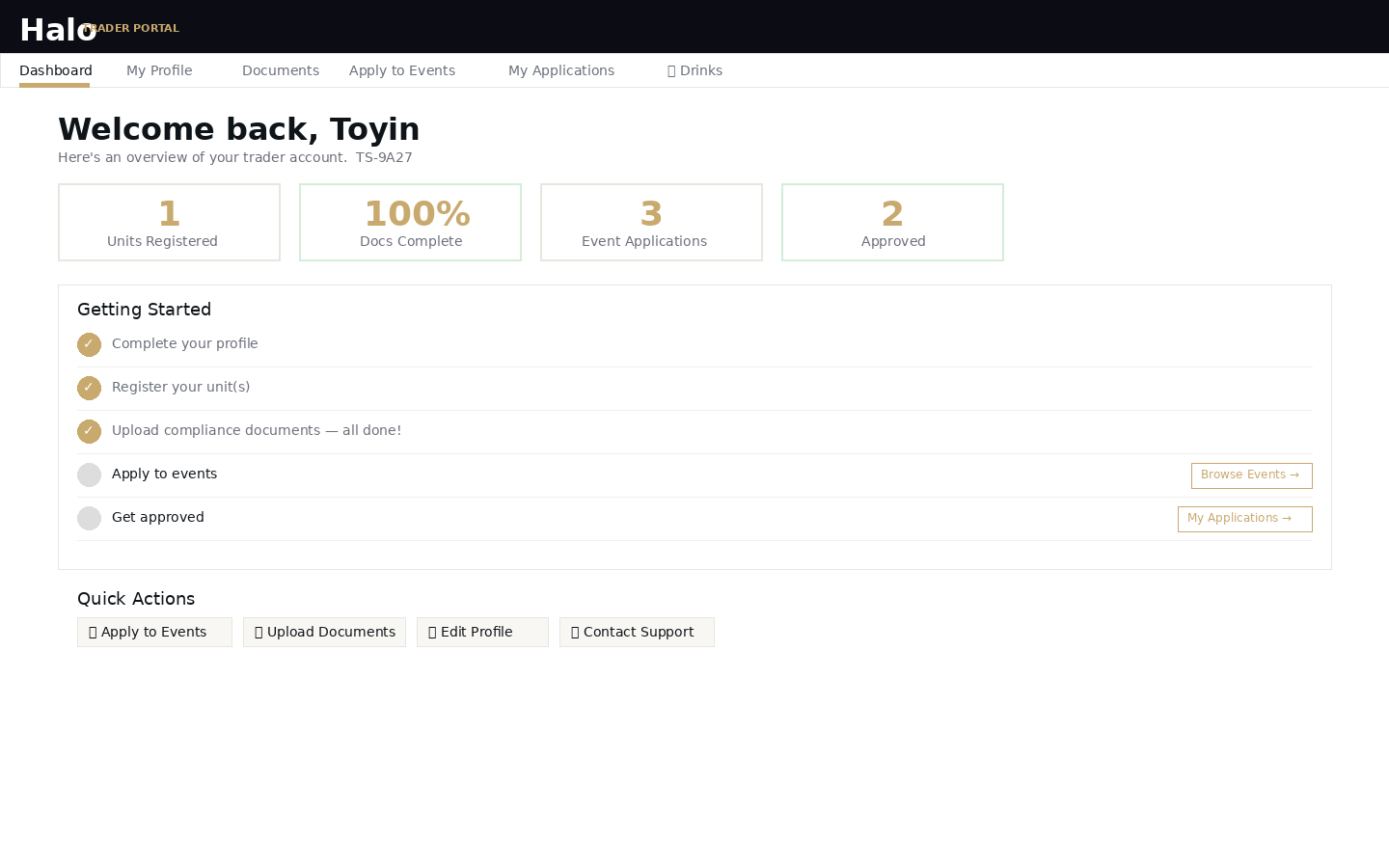Viewport: 1389px width, 868px height.
Task: Click the Apply to Events quick action
Action: pos(154,632)
